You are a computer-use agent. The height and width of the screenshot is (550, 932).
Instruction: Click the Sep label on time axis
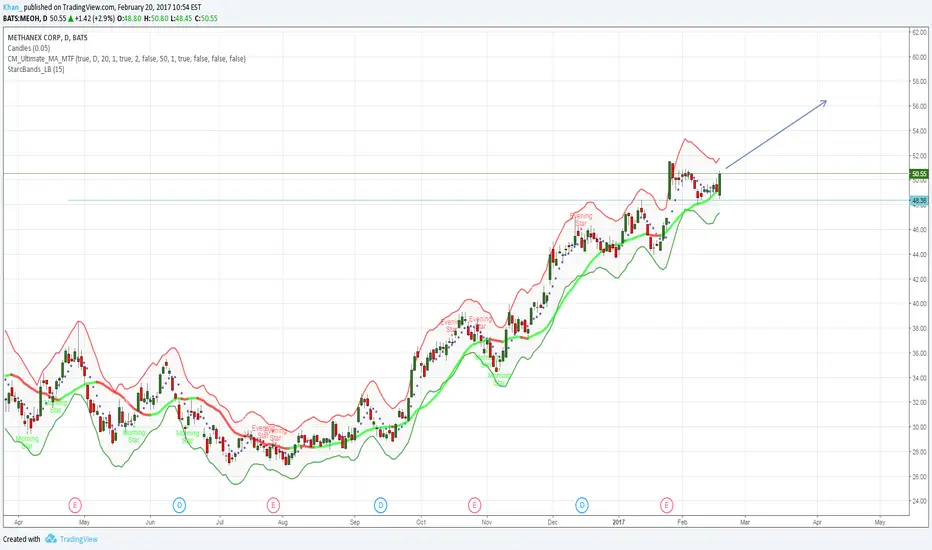click(355, 523)
